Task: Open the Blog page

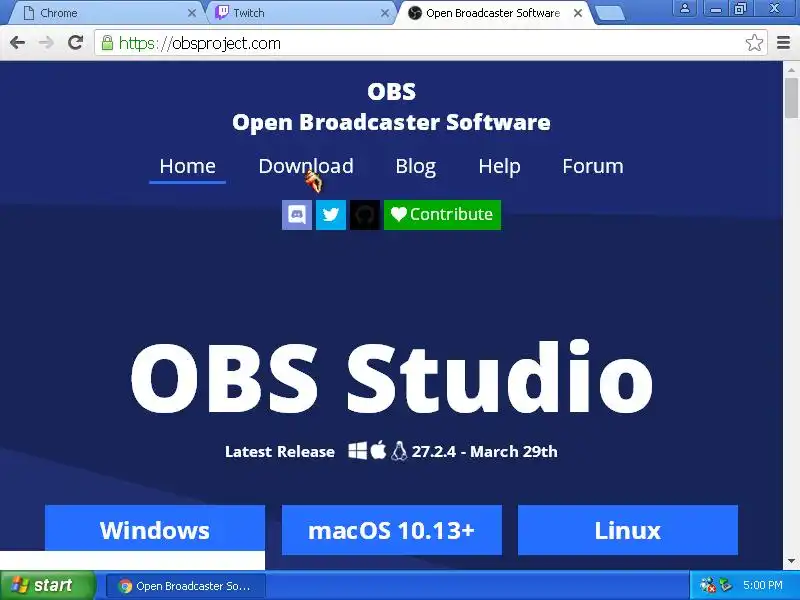Action: pos(416,166)
